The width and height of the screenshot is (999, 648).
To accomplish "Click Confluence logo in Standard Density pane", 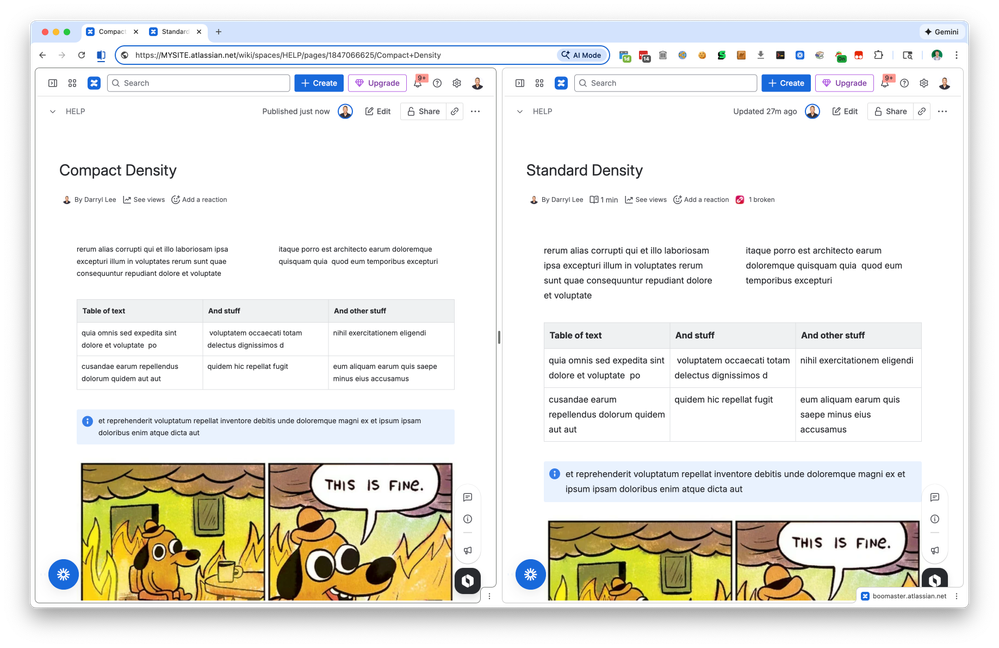I will (x=561, y=83).
